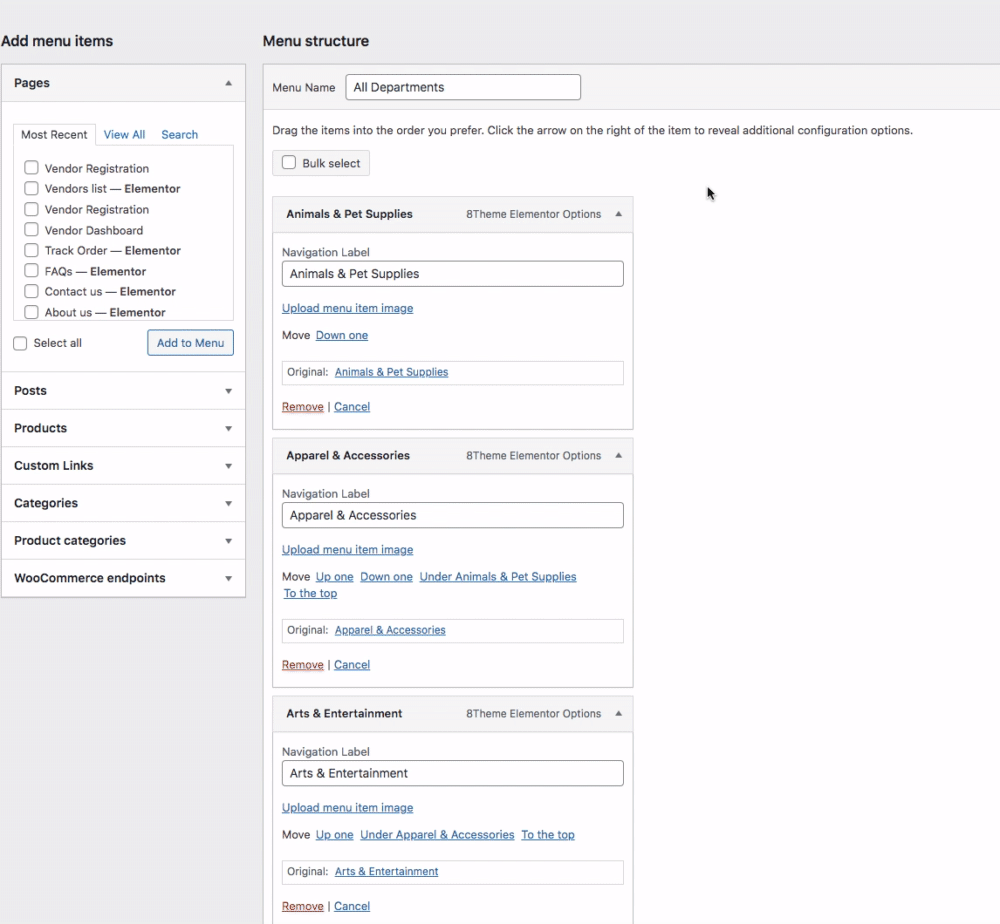Collapse Apparel & Accessories item arrow

pyautogui.click(x=618, y=455)
